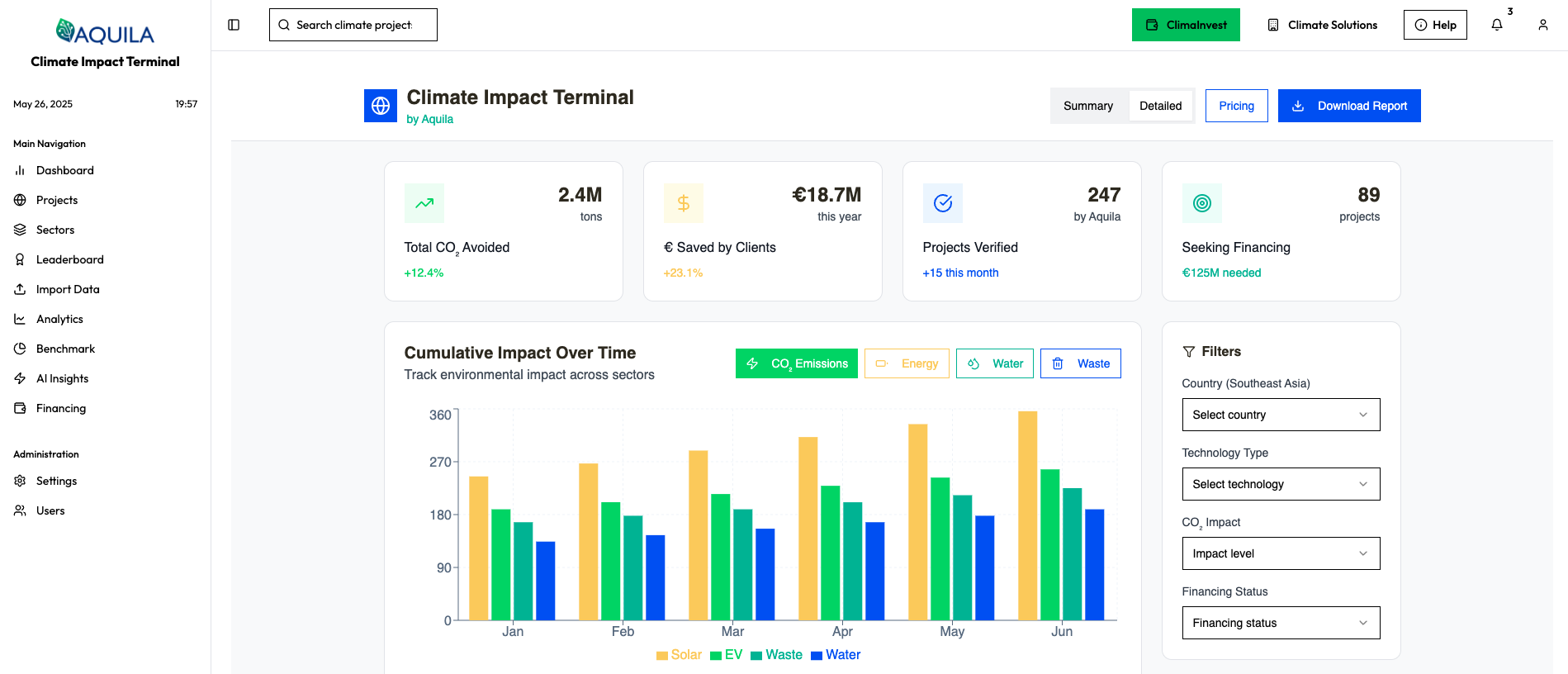Switch to the Detailed tab
1568x674 pixels.
1160,106
